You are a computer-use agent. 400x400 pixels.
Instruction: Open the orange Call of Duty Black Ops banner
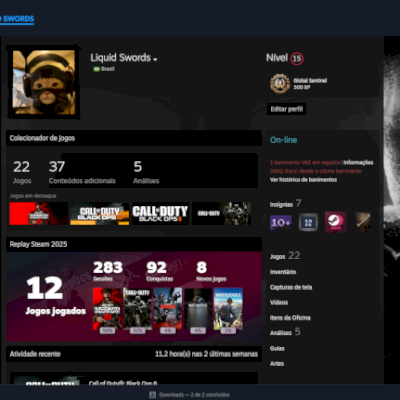pos(100,213)
